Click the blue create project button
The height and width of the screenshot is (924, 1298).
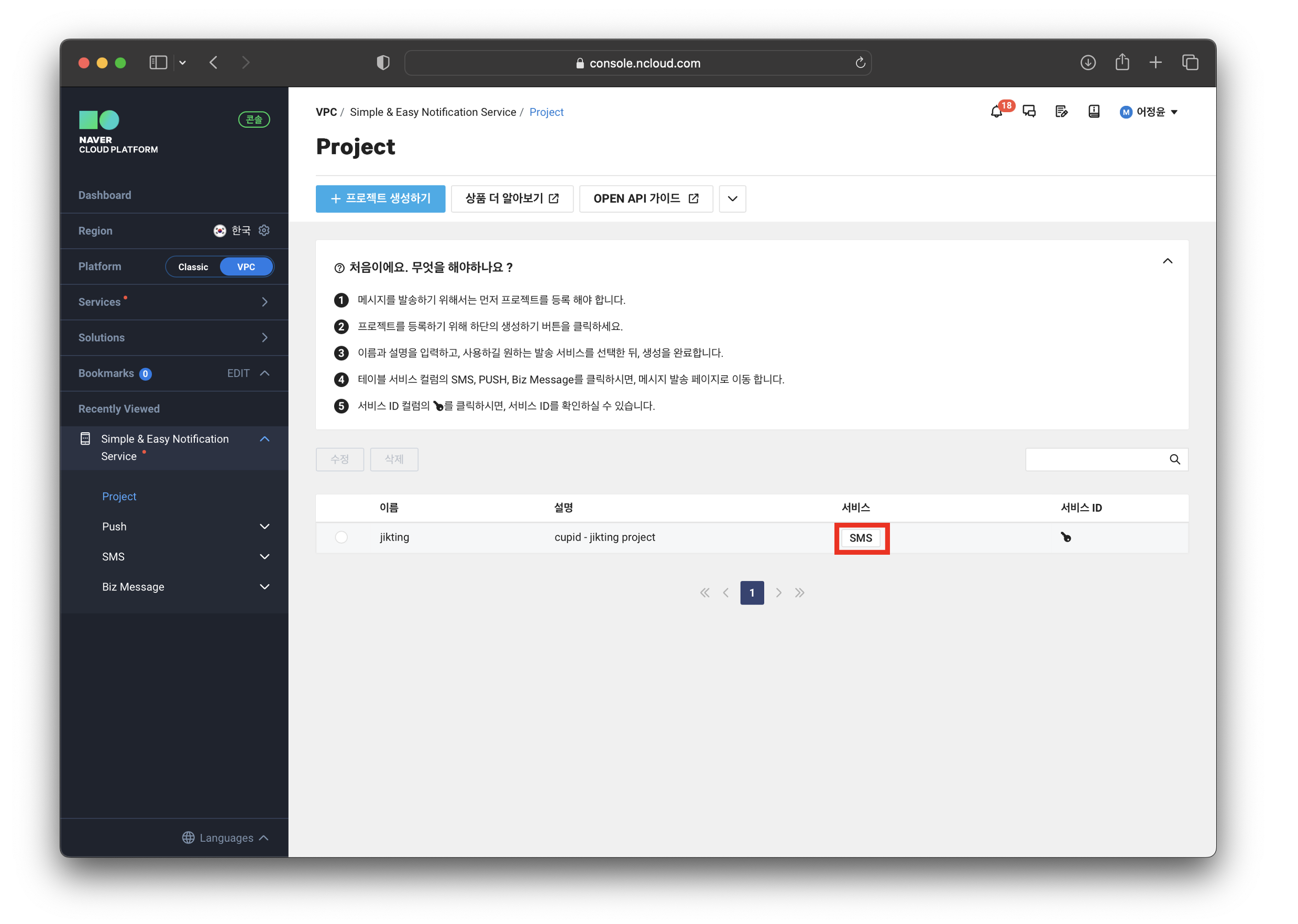380,199
